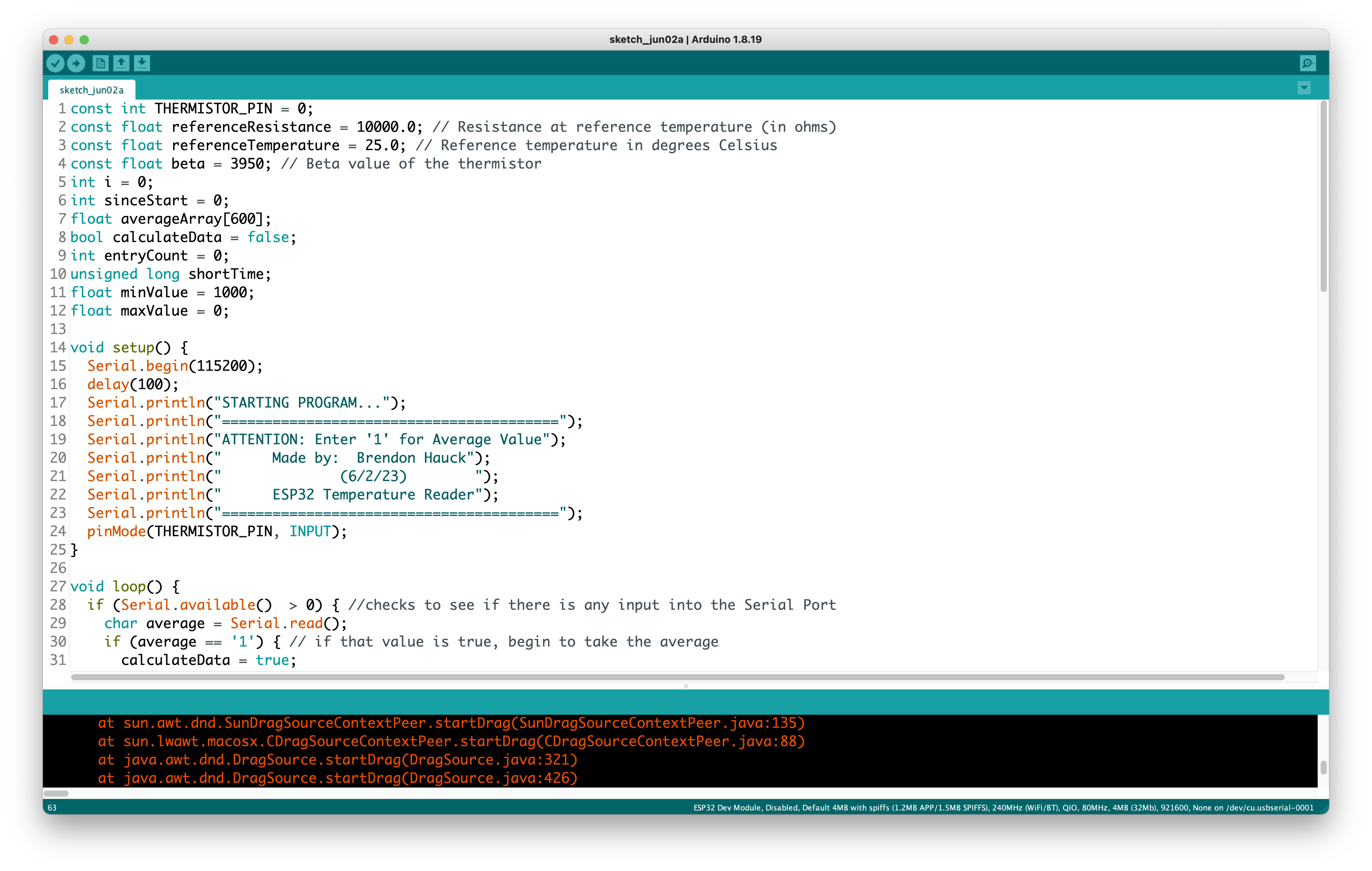Click the Save sketch down-arrow icon
Screen dimensions: 1372x871
(142, 63)
